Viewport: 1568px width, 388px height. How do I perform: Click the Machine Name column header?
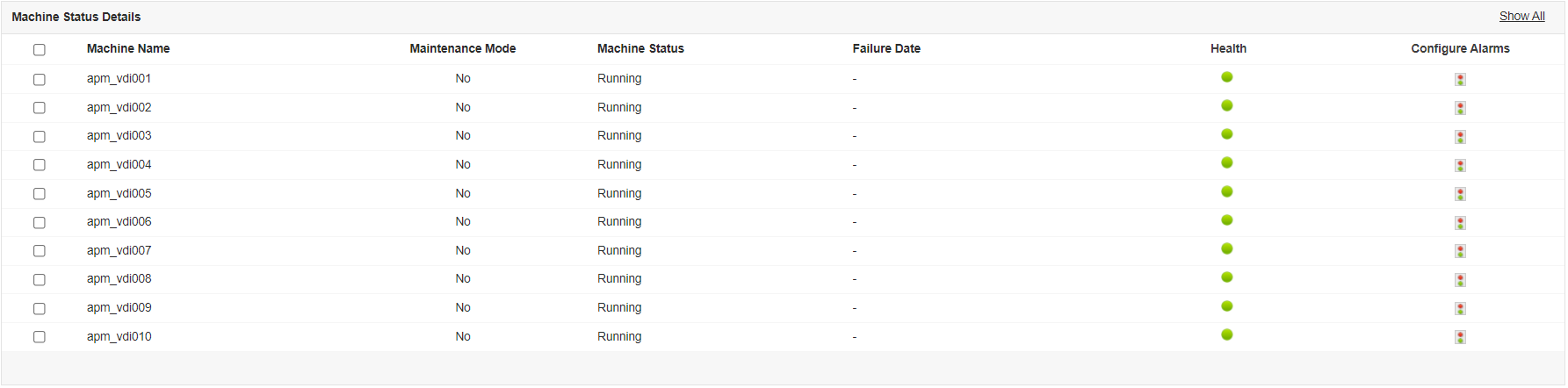(x=128, y=48)
